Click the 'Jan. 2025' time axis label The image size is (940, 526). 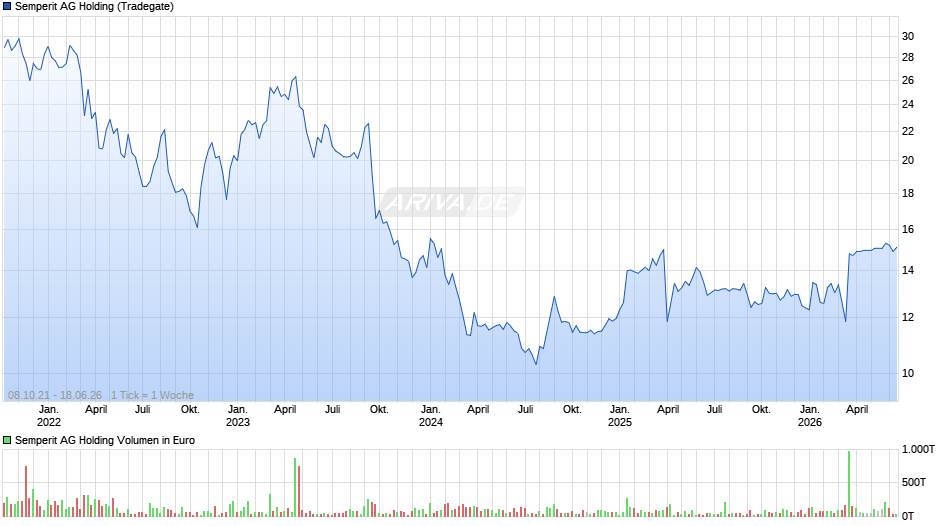tap(619, 416)
